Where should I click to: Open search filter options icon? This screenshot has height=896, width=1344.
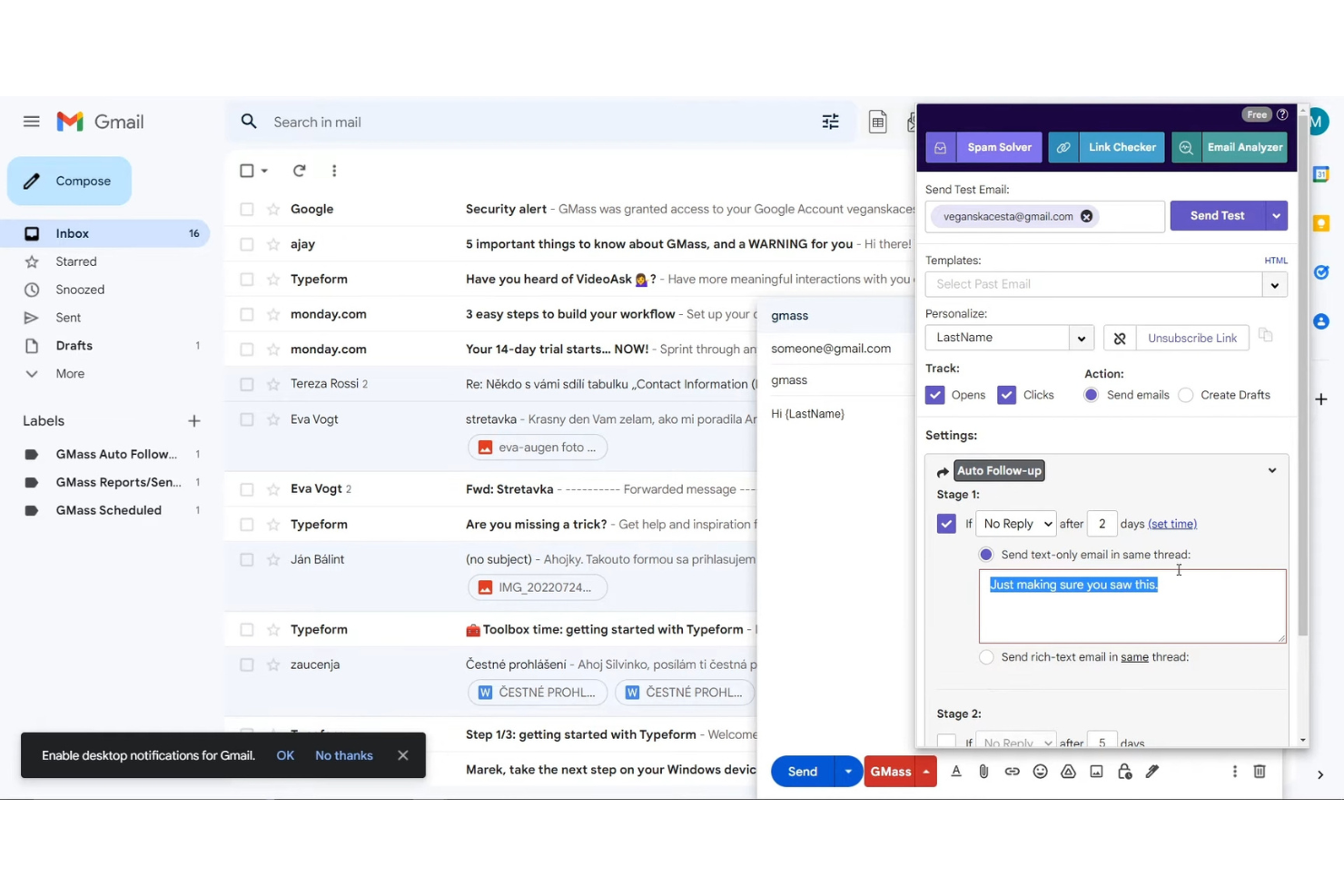(830, 122)
